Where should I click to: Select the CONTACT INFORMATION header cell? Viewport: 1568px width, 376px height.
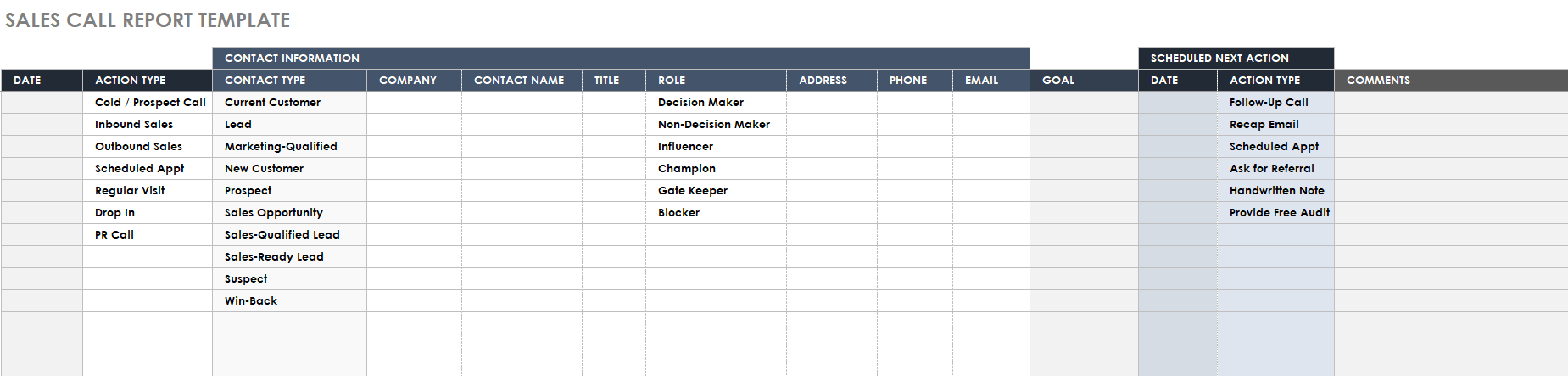621,58
